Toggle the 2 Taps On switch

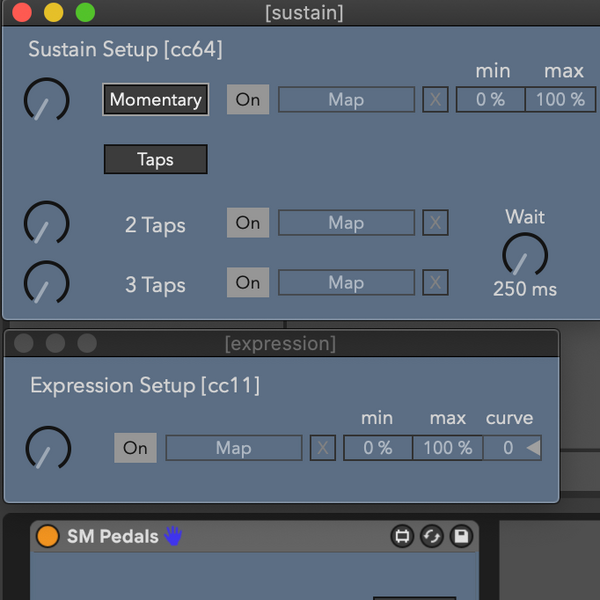(248, 223)
